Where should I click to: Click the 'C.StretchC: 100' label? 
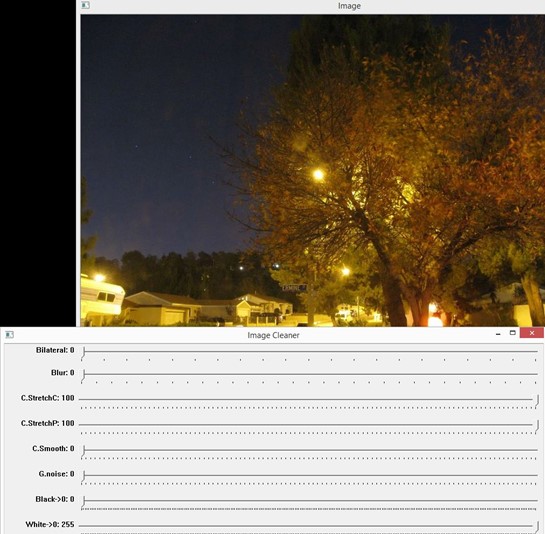point(48,398)
